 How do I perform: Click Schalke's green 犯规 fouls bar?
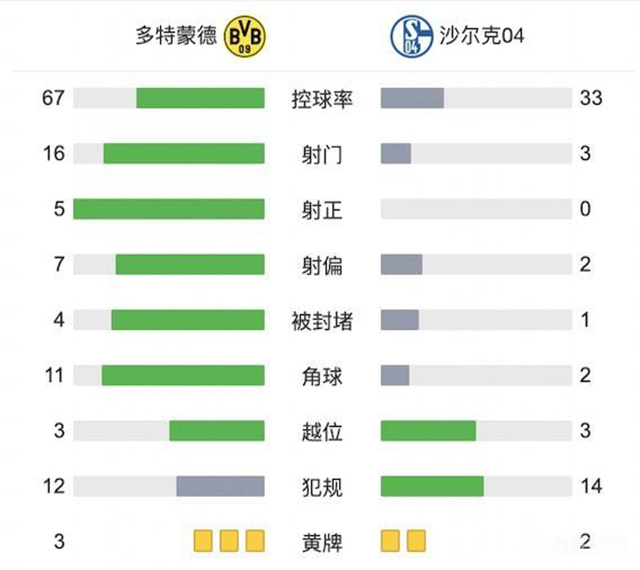432,487
